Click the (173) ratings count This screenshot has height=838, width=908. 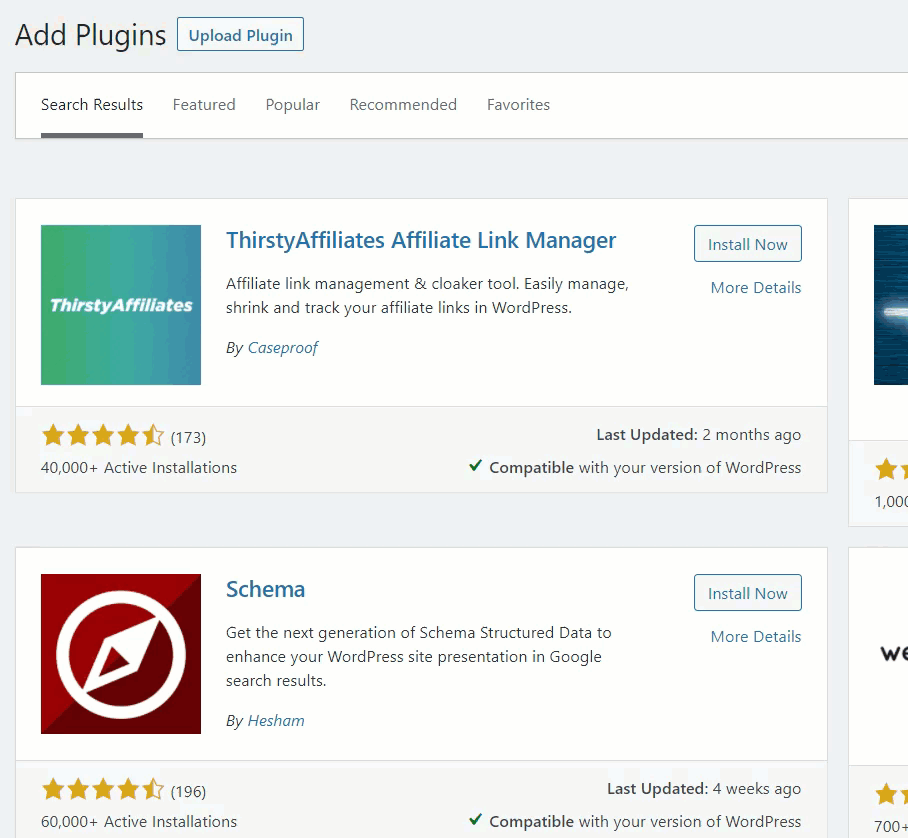pyautogui.click(x=188, y=437)
